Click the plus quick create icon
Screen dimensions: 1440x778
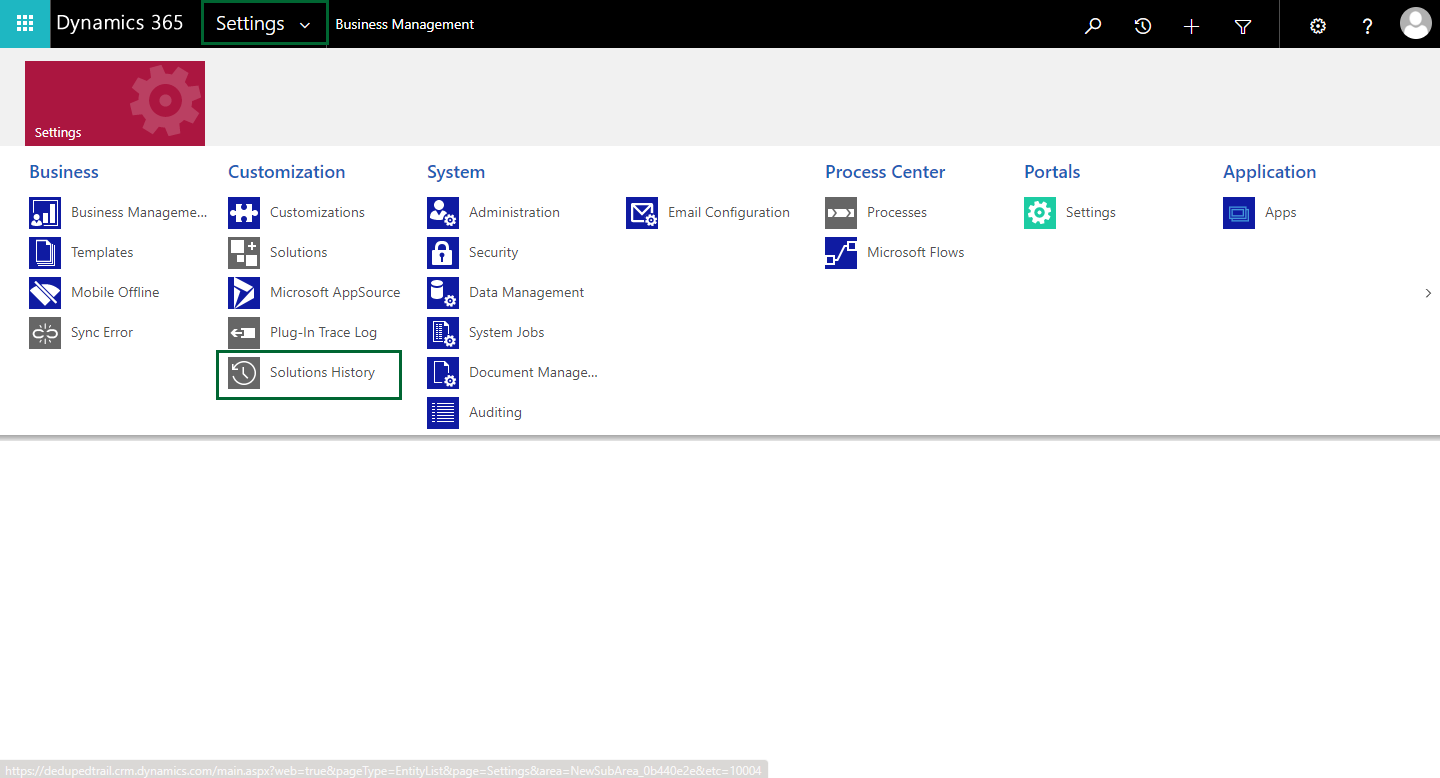pos(1191,26)
